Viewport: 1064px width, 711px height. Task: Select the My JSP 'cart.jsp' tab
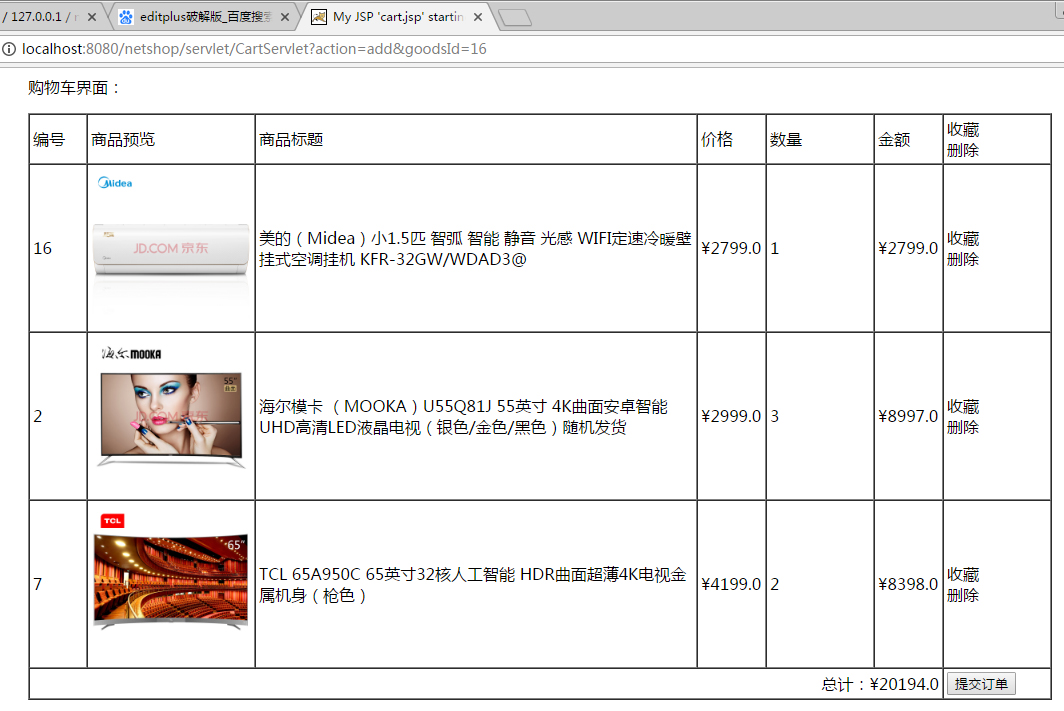point(398,17)
